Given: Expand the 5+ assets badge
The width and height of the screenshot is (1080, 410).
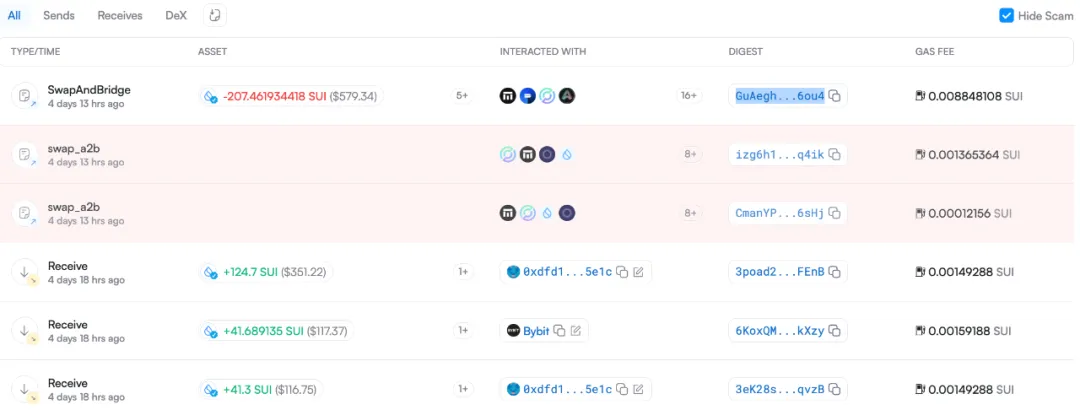Looking at the screenshot, I should click(x=462, y=96).
